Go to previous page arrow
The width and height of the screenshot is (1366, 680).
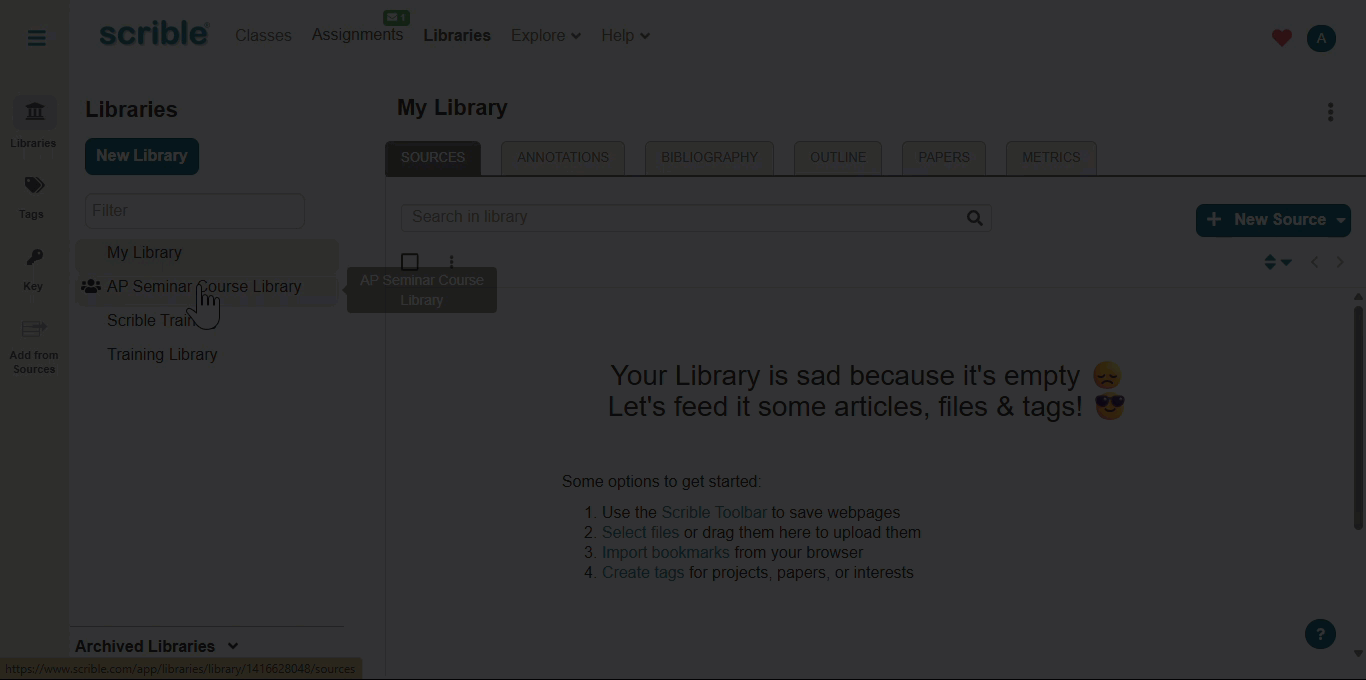click(x=1314, y=262)
